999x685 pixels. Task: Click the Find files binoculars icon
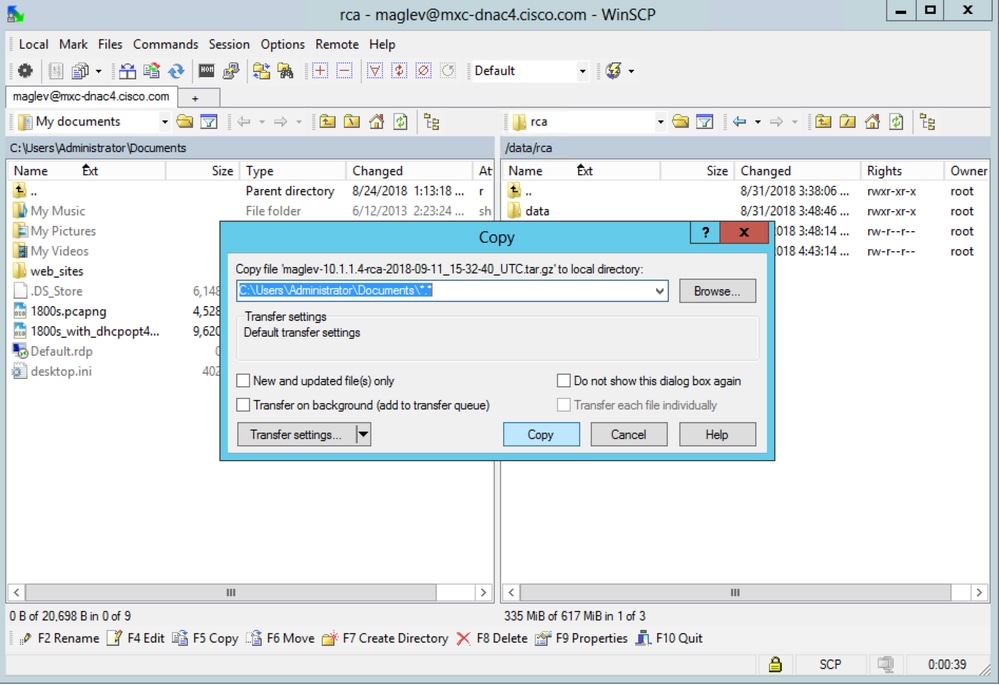[x=285, y=71]
